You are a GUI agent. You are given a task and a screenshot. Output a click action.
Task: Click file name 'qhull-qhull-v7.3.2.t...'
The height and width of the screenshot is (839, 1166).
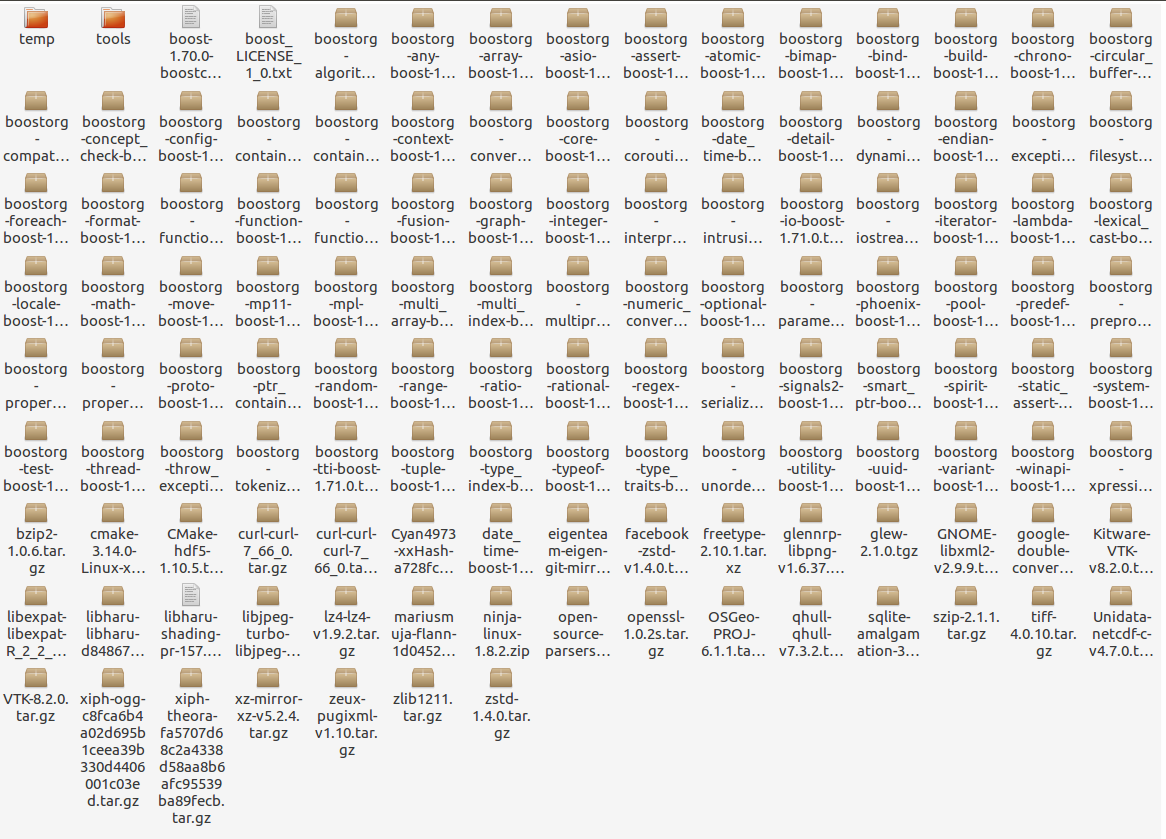[811, 634]
